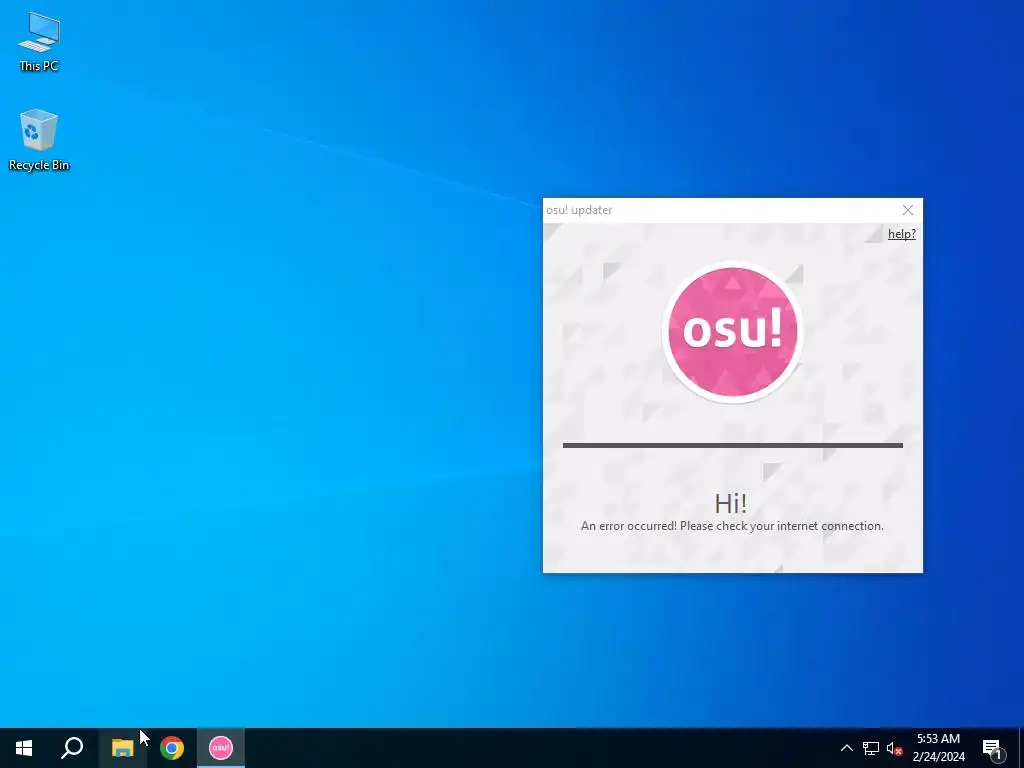Click the osu! updater title text
Viewport: 1024px width, 768px height.
579,210
